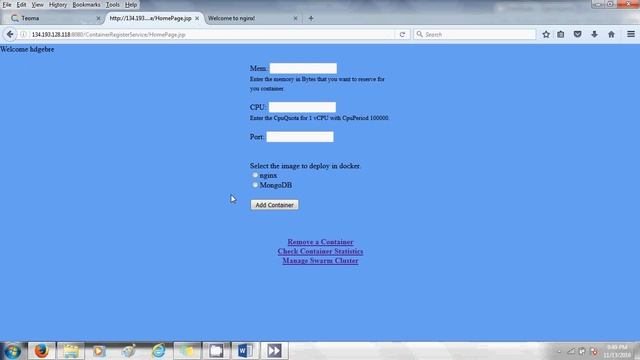Screen dimensions: 640x360
Task: Close the HomePage.jsp tab
Action: tap(197, 18)
